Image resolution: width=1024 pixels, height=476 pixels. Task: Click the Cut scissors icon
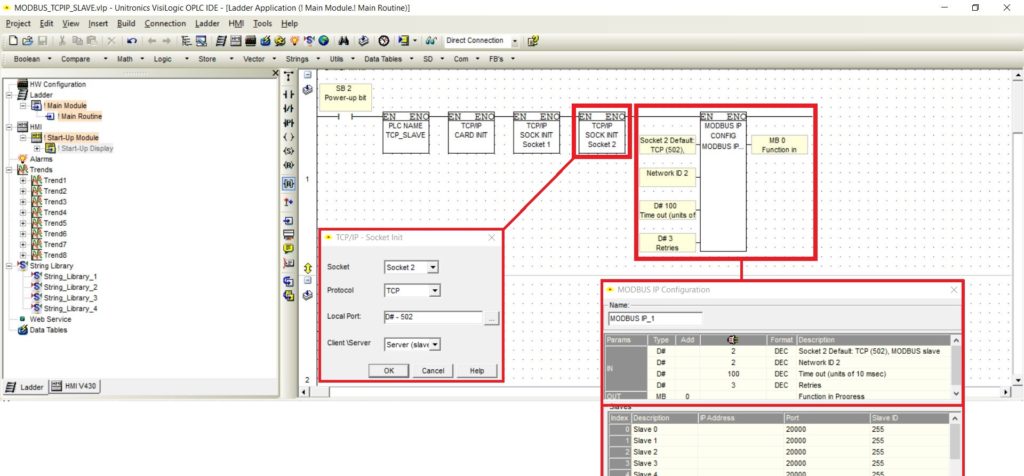(x=62, y=40)
